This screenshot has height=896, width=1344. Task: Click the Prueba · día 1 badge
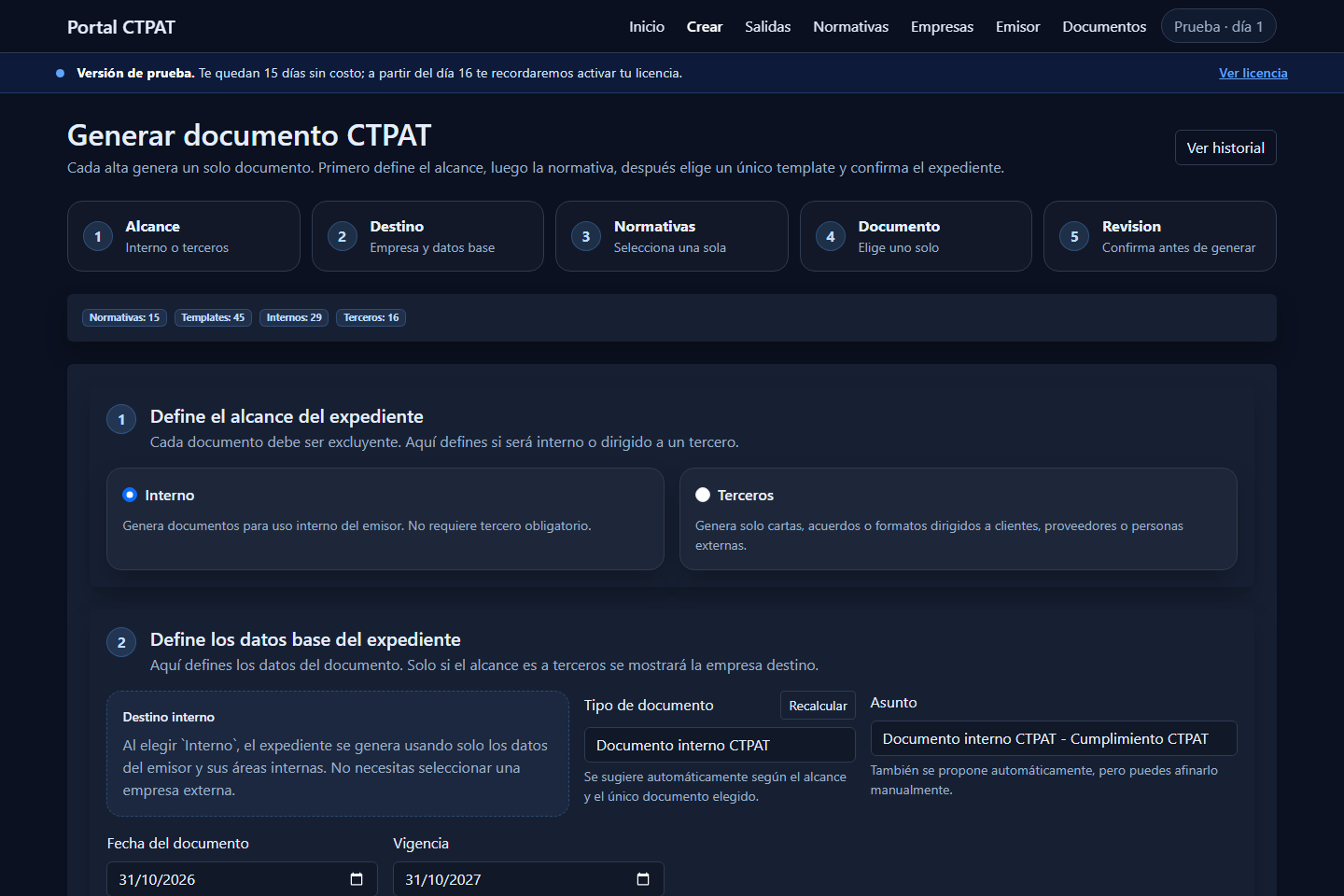pos(1218,26)
